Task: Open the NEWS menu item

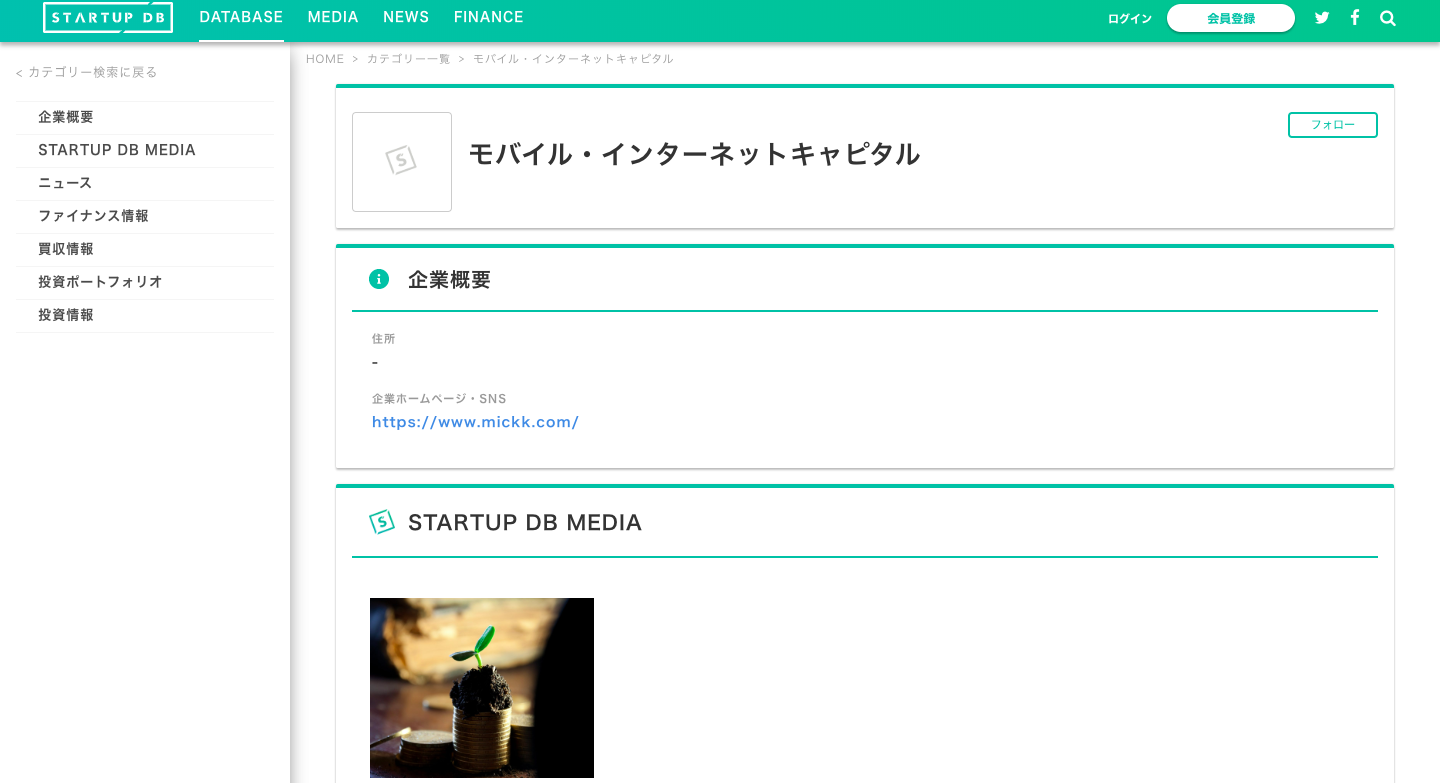Action: coord(406,17)
